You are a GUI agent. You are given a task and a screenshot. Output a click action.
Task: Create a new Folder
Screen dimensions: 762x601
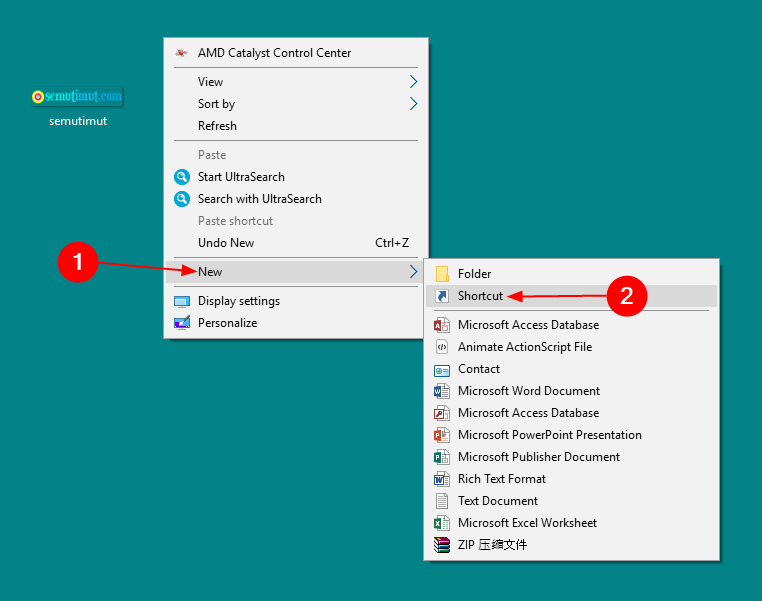pyautogui.click(x=572, y=274)
